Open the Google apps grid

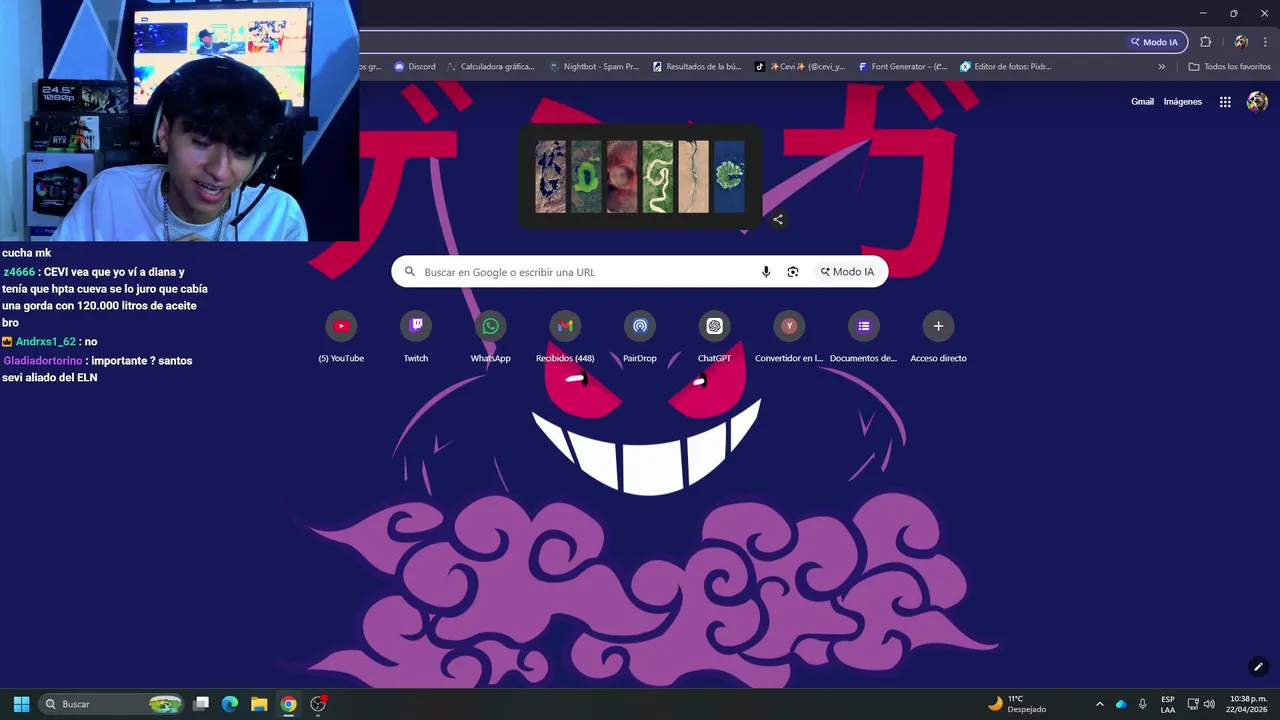[x=1225, y=102]
